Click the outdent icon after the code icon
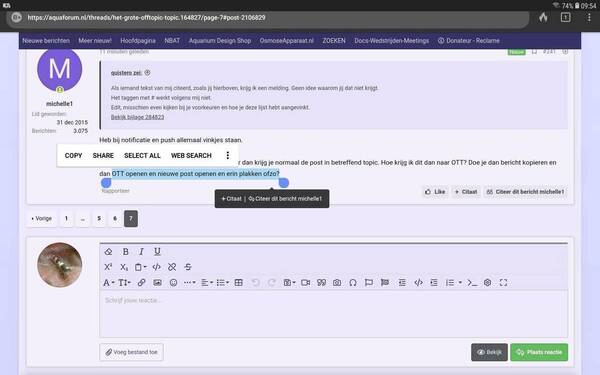Screen dimensions: 600x375 point(434,283)
